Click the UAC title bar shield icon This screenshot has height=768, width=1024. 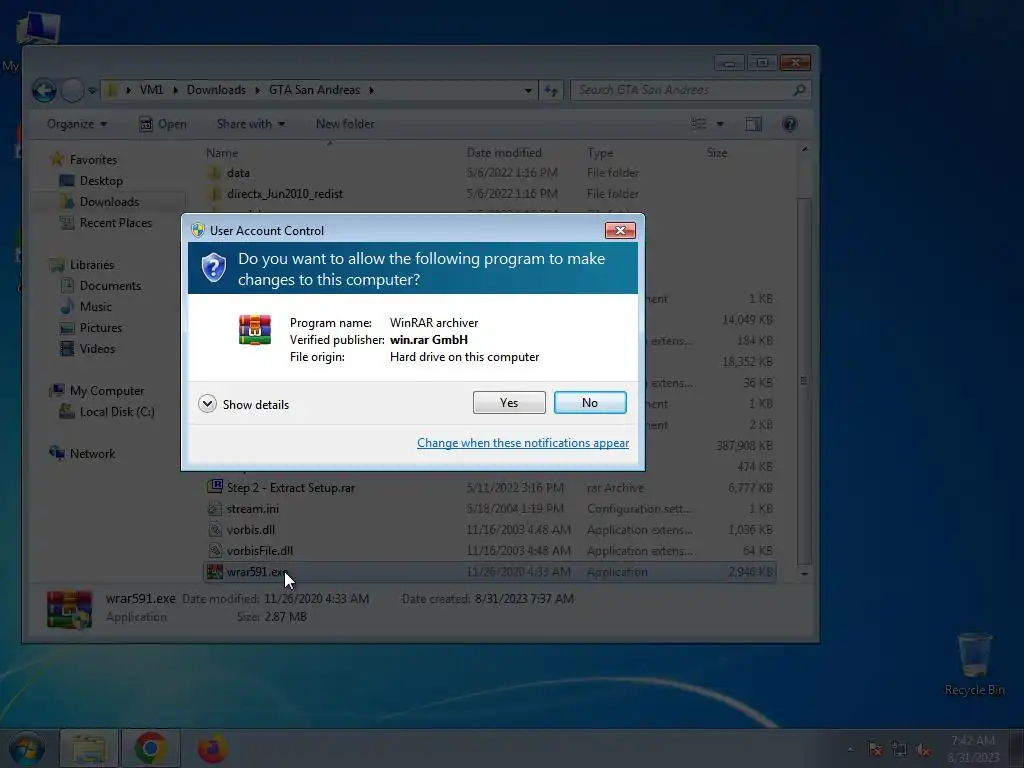click(x=198, y=230)
